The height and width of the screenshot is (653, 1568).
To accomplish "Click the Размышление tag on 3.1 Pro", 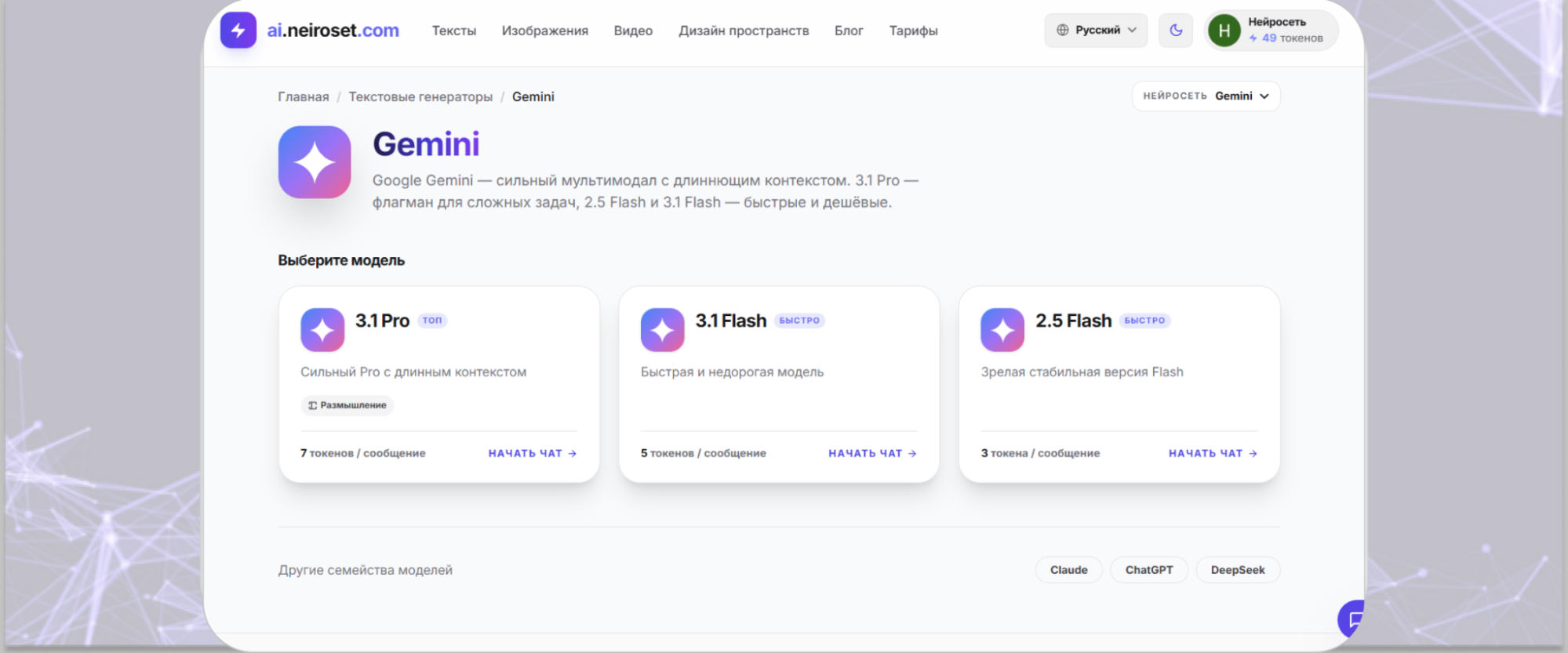I will click(x=347, y=405).
